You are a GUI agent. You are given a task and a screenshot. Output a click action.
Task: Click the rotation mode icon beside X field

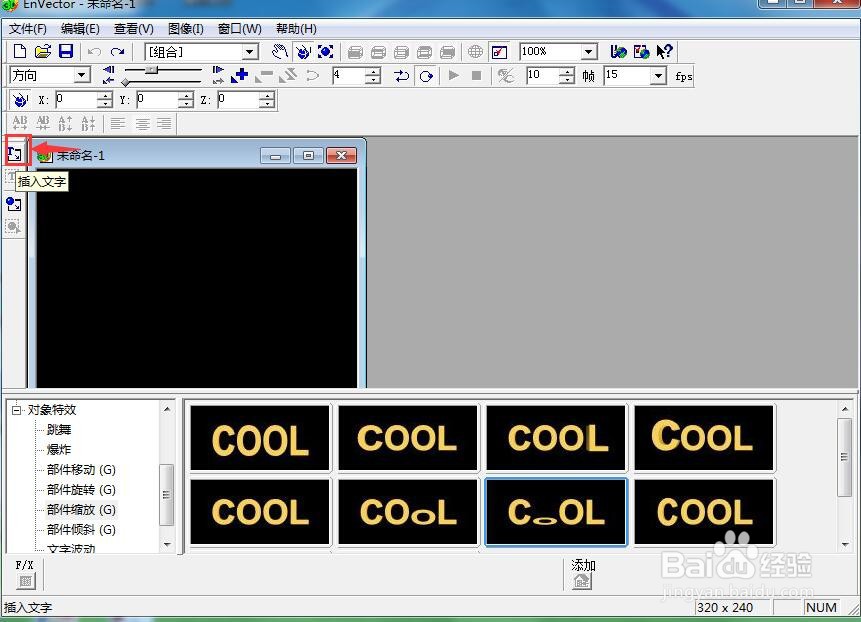20,100
